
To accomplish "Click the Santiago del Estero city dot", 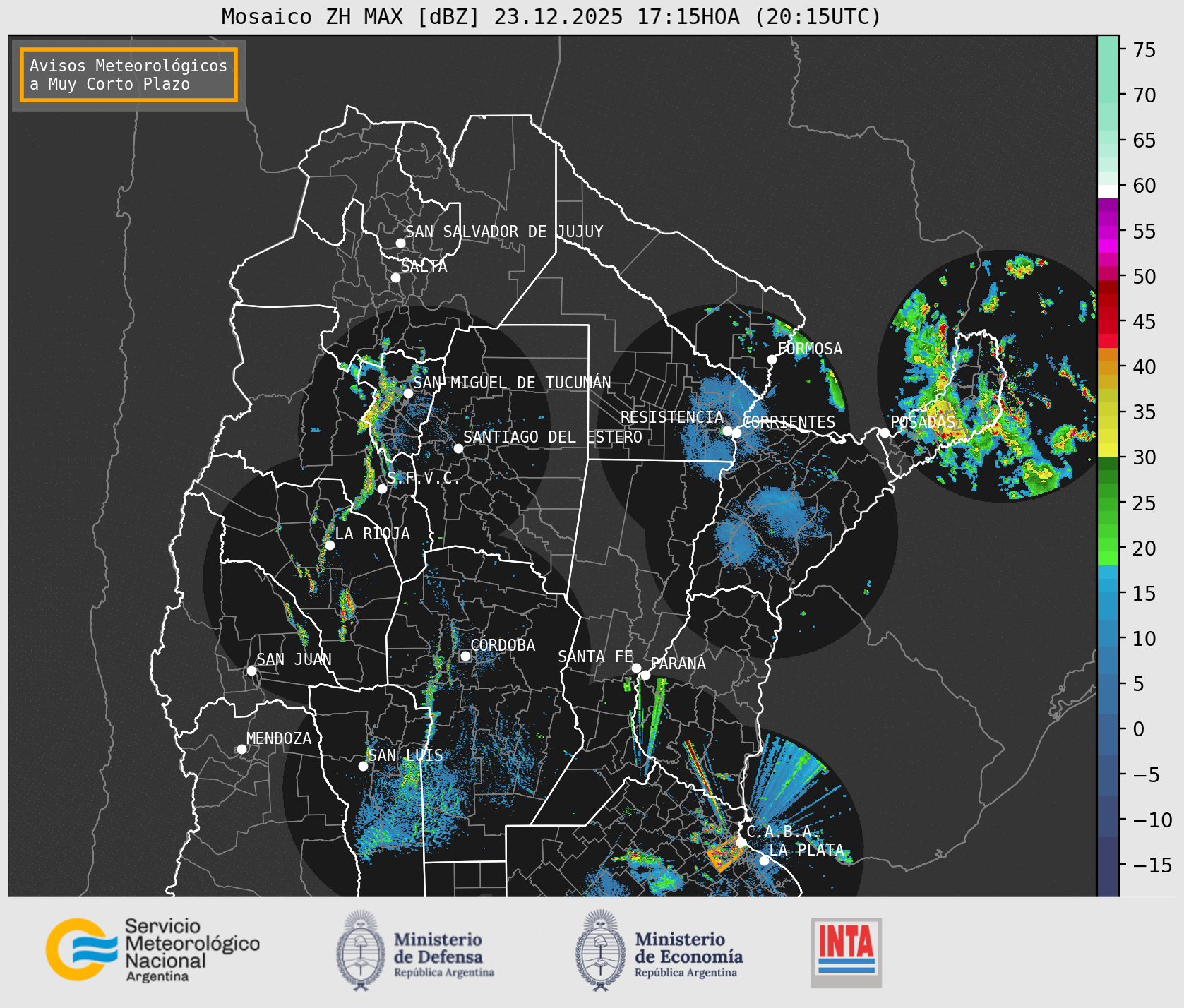I will [458, 448].
